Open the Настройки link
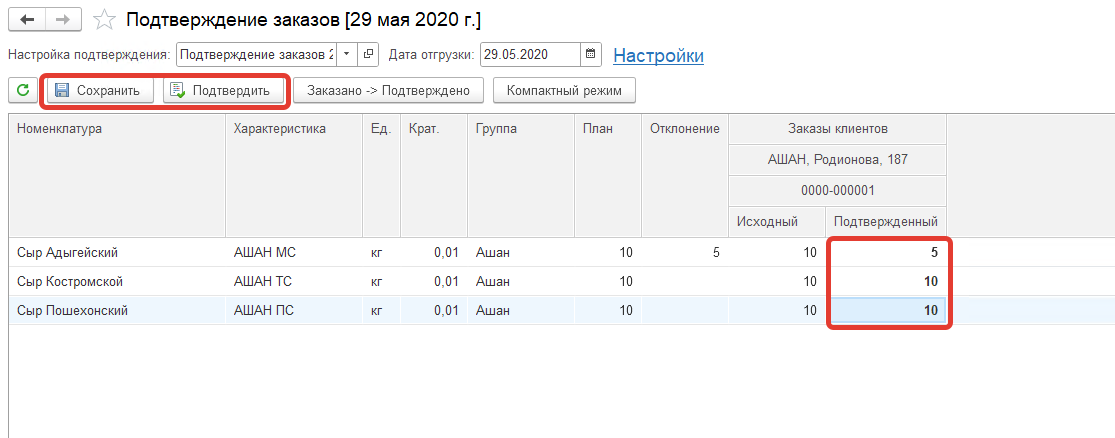 (x=658, y=56)
